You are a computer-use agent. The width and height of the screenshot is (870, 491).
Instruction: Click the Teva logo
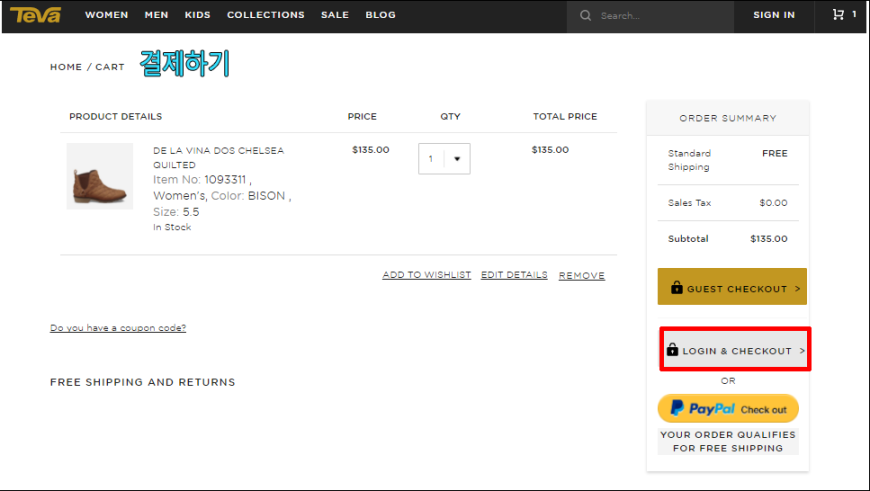coord(36,15)
